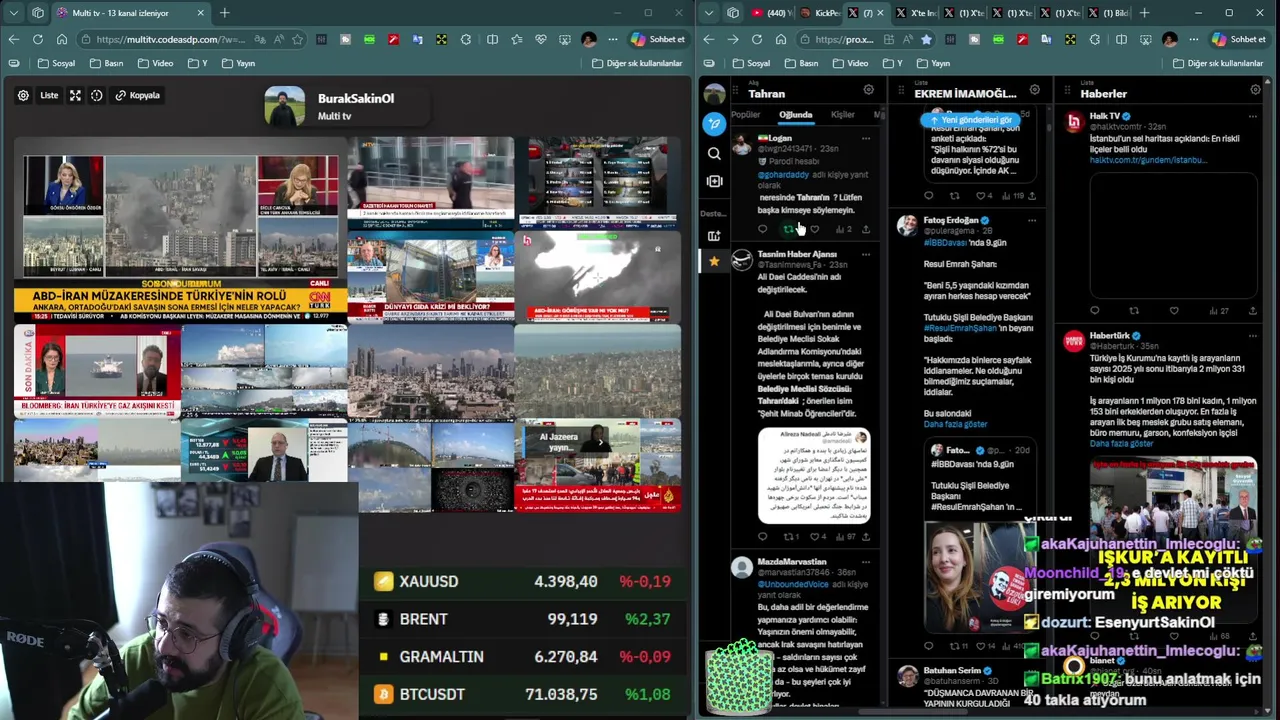
Task: Switch to Oğlunda tab in Tahran column
Action: [796, 115]
